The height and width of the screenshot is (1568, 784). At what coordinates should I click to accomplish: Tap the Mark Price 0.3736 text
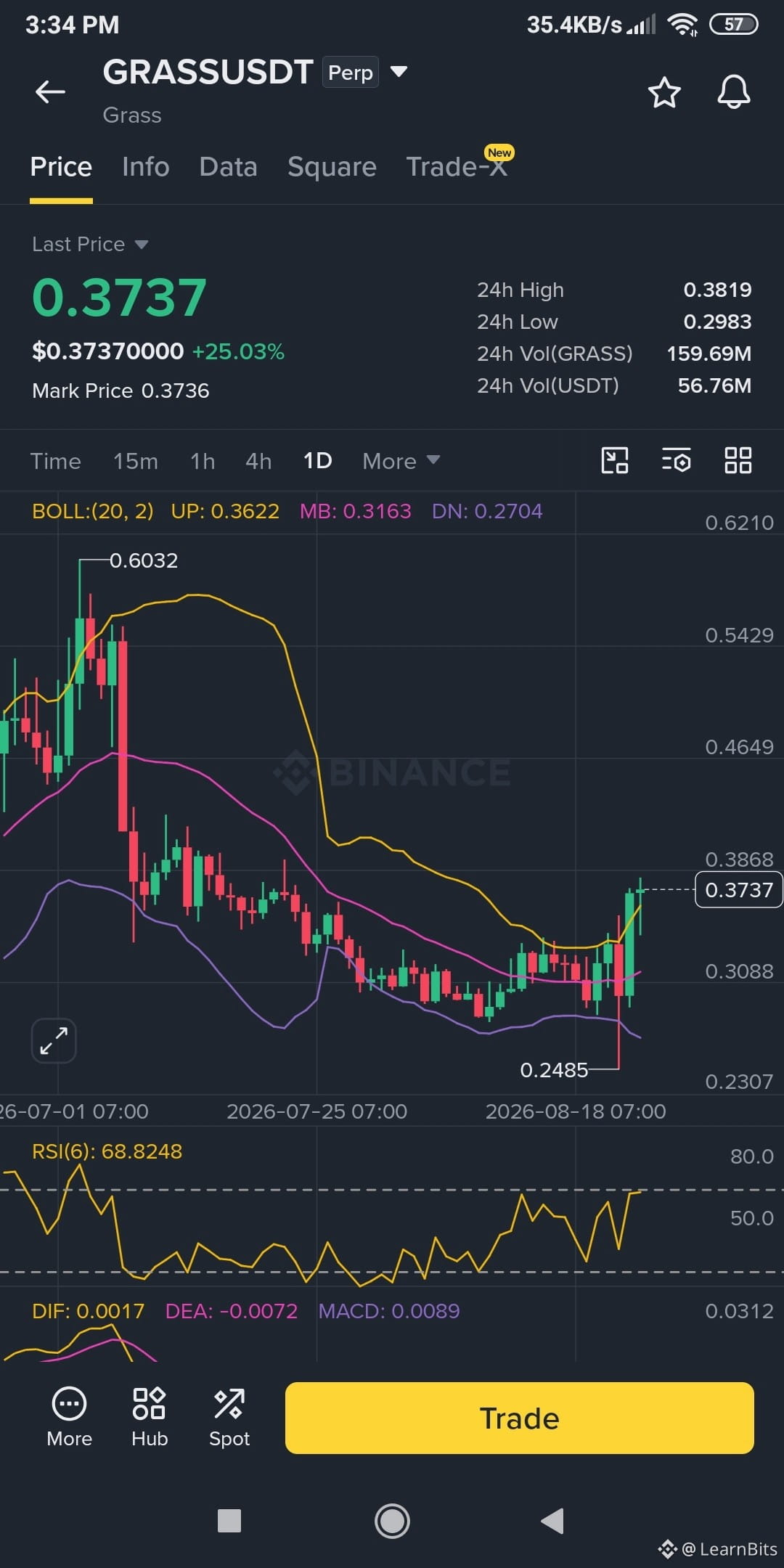point(121,391)
